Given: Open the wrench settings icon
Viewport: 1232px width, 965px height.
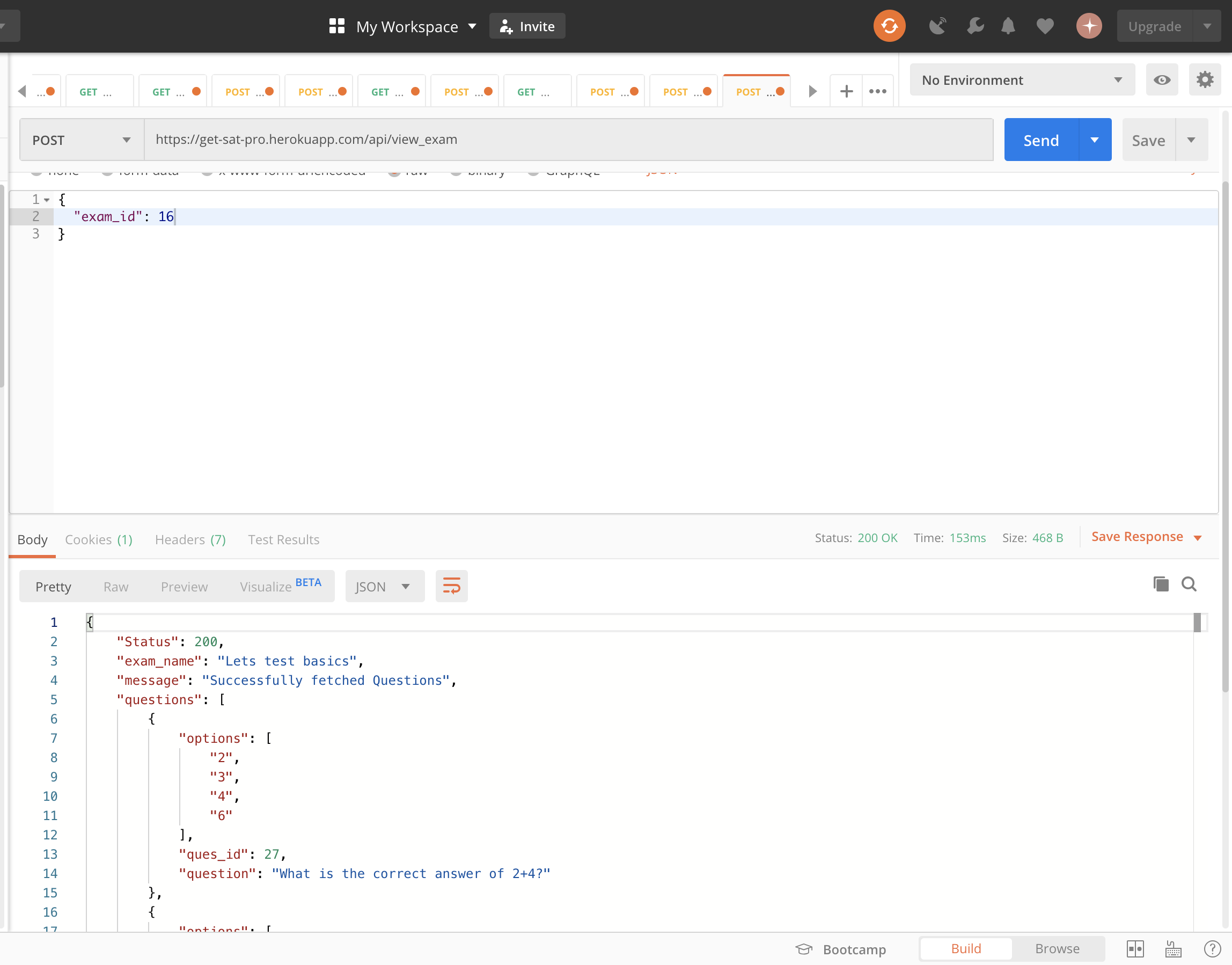Looking at the screenshot, I should (976, 26).
